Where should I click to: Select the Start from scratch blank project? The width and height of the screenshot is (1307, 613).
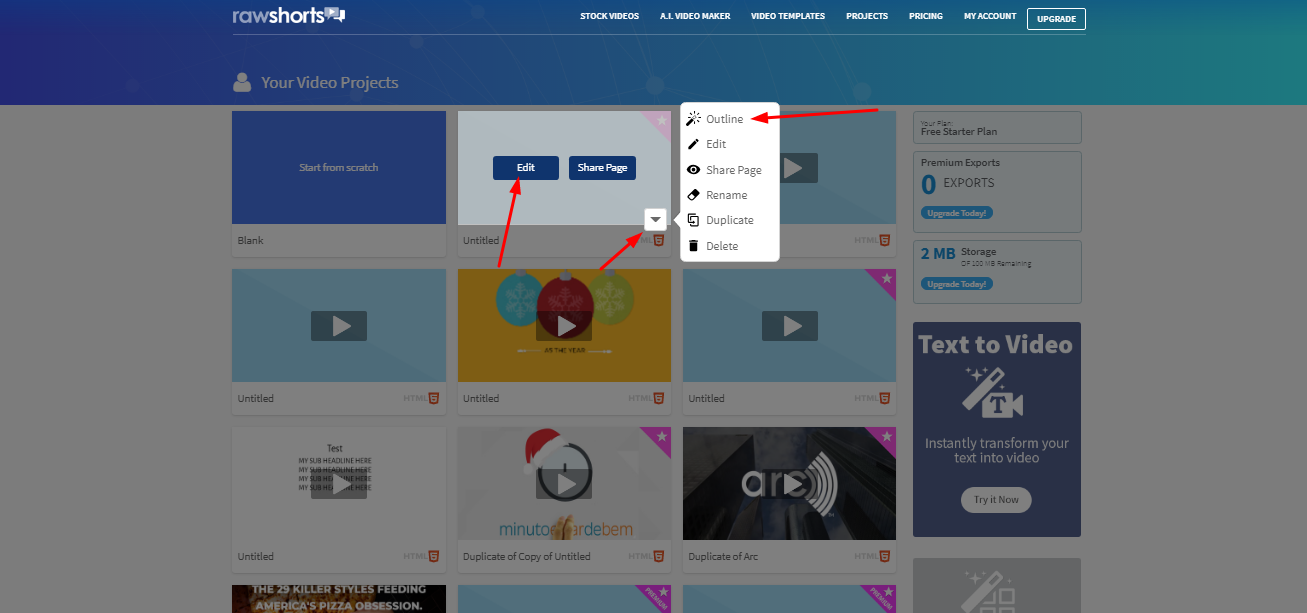[339, 167]
